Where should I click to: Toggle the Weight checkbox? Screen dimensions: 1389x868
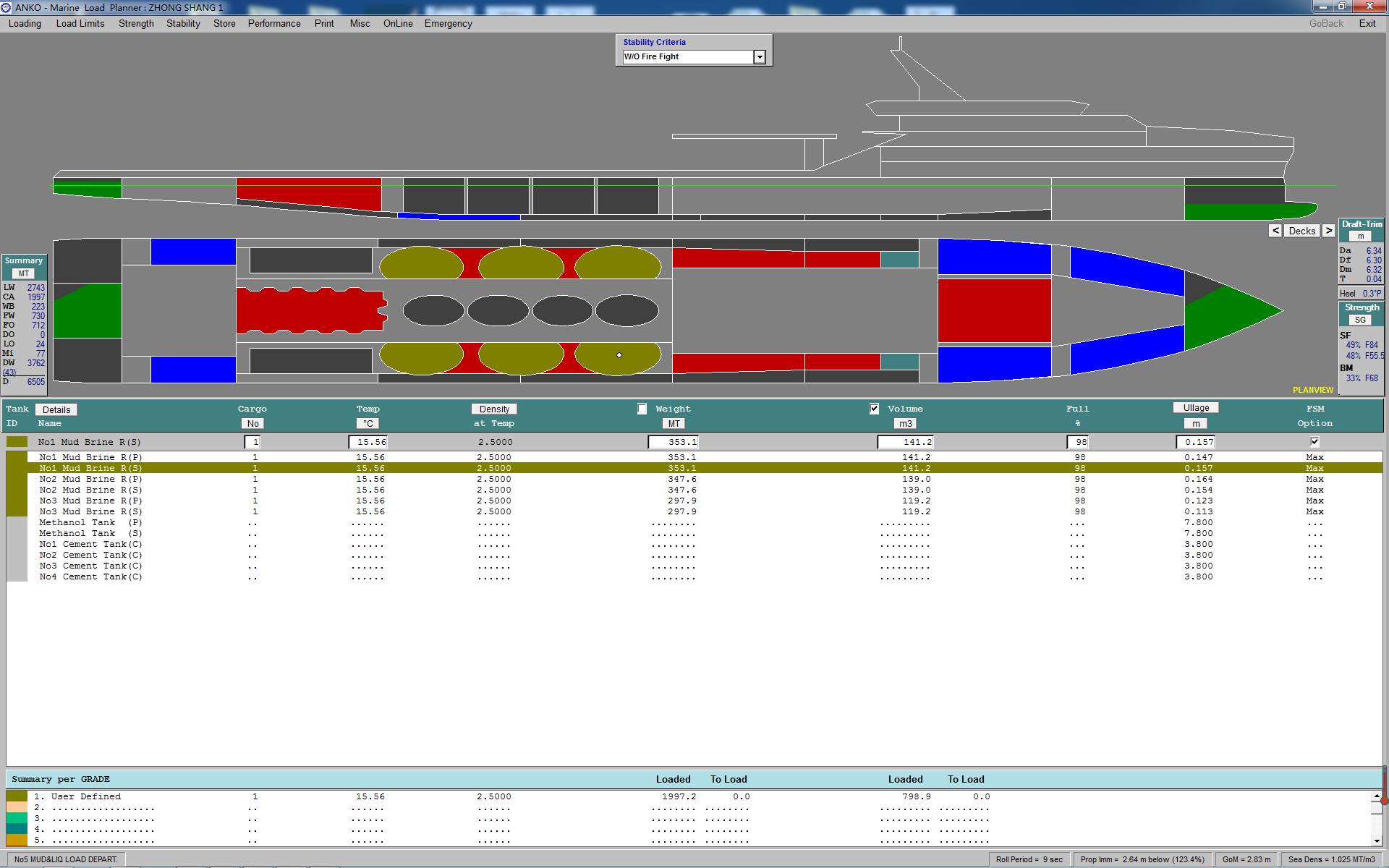point(642,409)
